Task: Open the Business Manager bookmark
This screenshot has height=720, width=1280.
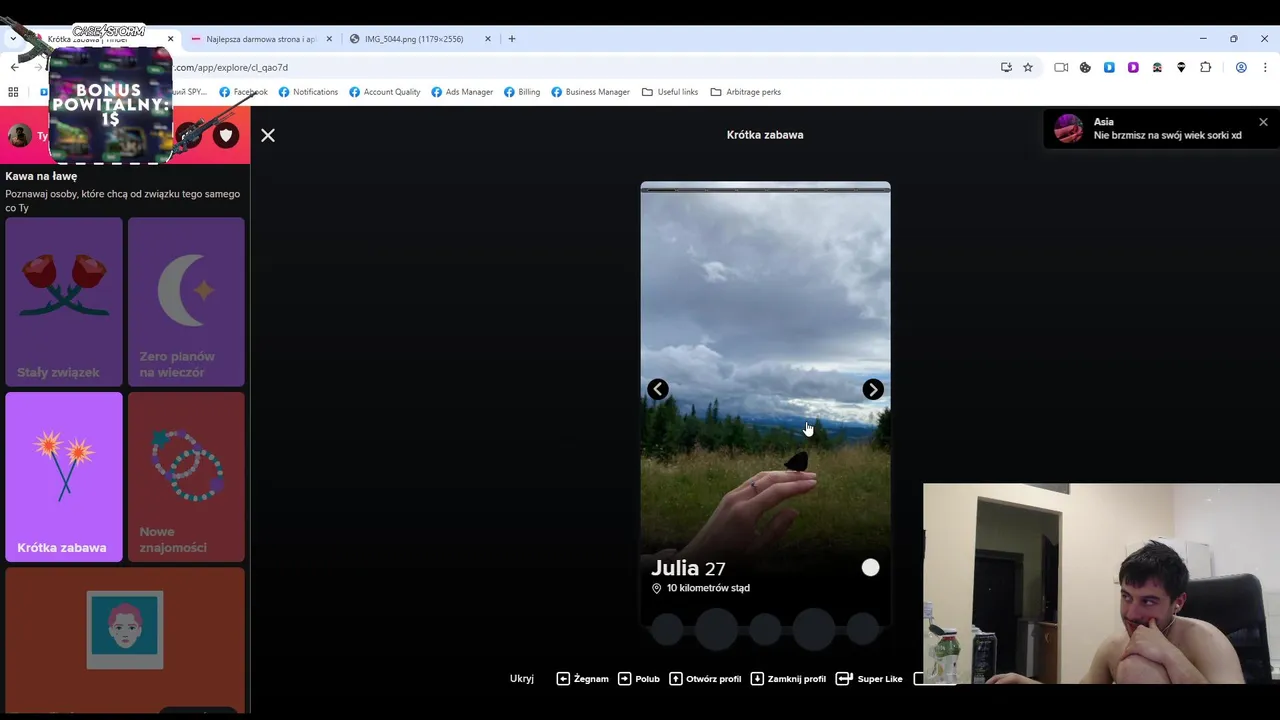Action: point(591,92)
